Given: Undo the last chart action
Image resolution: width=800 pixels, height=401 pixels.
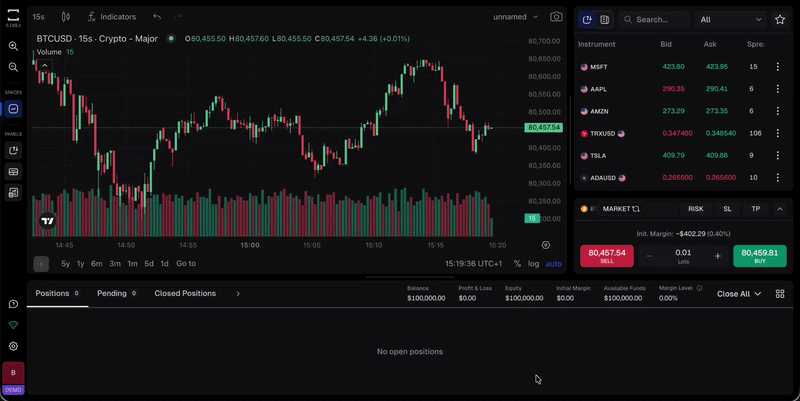Looking at the screenshot, I should pyautogui.click(x=157, y=17).
